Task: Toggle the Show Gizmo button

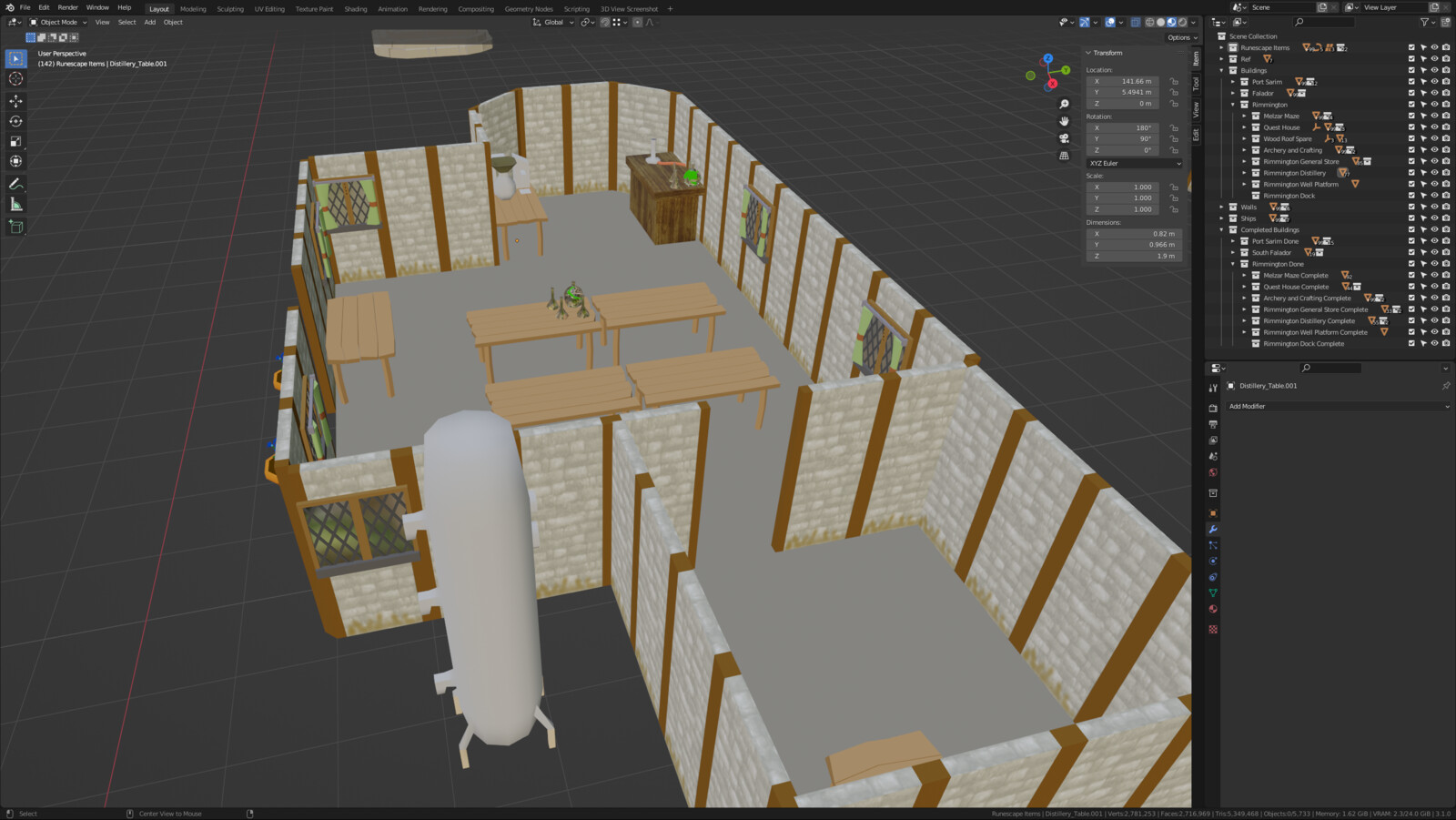Action: 1085,22
